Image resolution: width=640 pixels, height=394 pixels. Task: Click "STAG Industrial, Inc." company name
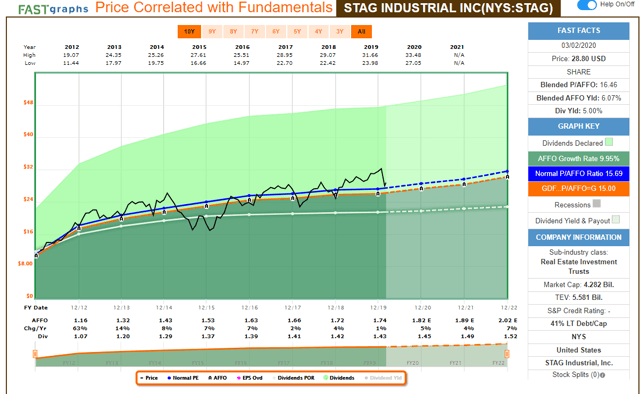point(578,363)
